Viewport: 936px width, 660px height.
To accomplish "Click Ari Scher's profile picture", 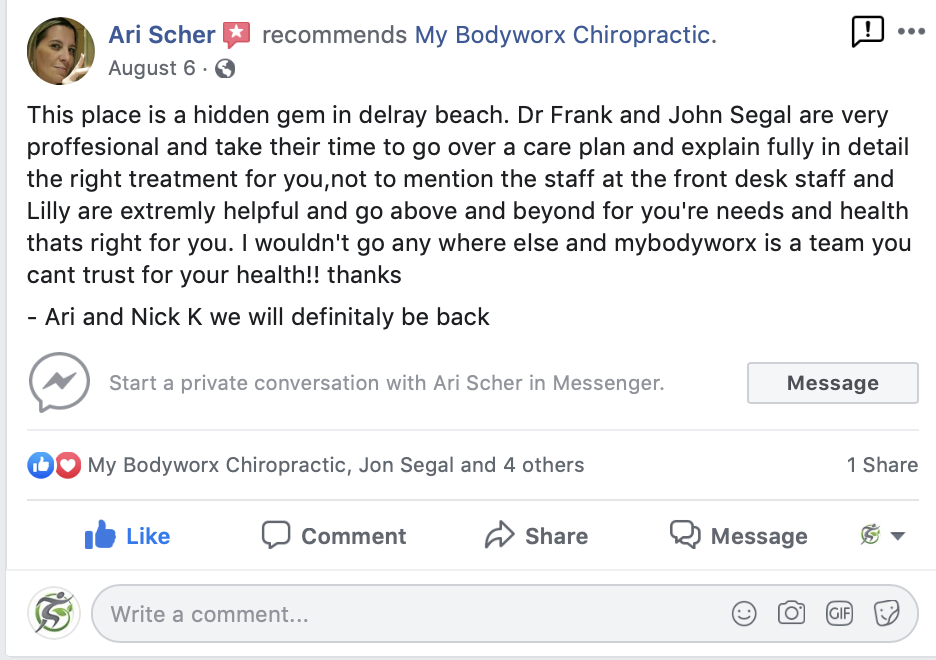I will coord(62,50).
